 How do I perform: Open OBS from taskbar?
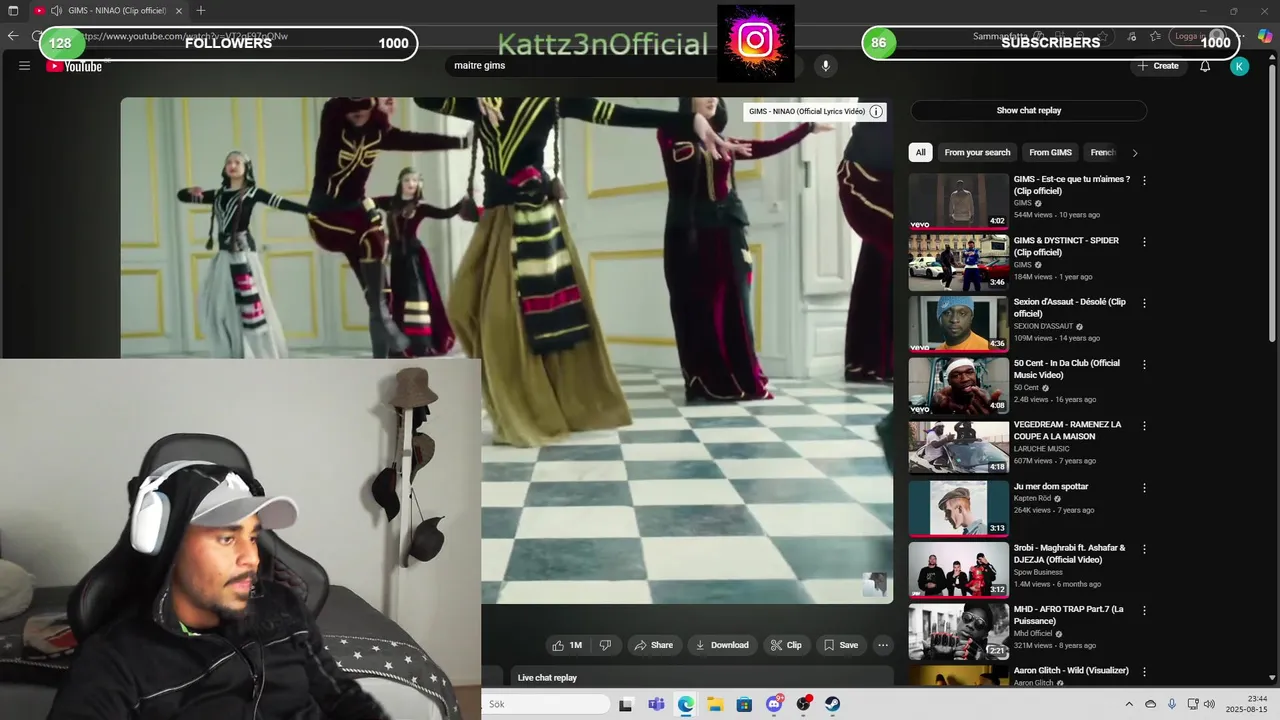click(803, 704)
